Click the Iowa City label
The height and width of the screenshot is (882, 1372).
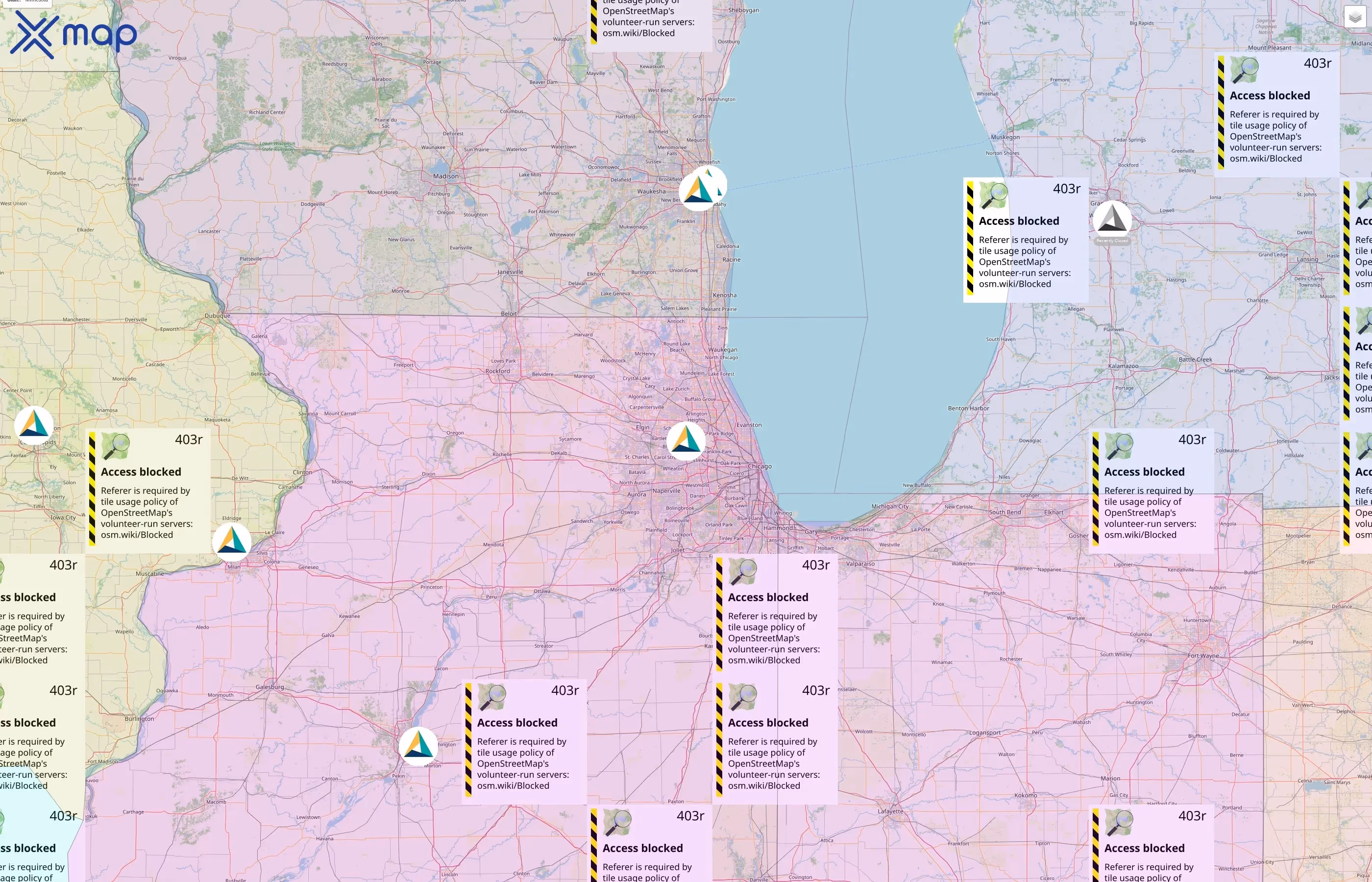(63, 518)
